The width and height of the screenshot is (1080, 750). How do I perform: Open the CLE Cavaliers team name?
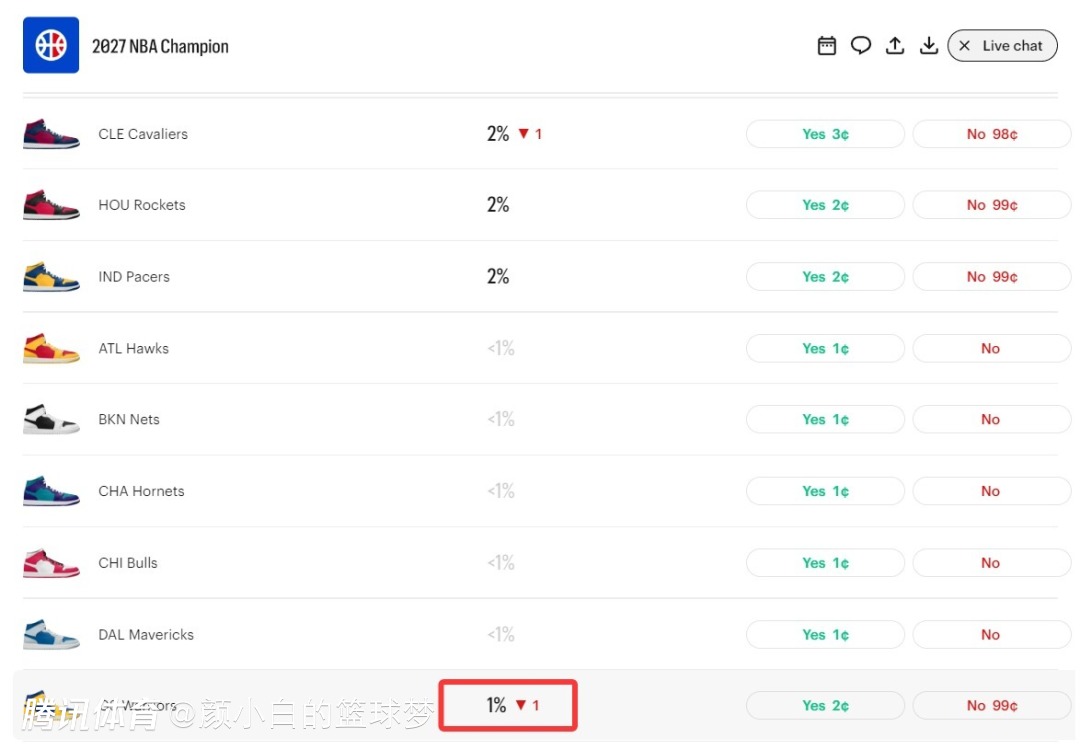tap(143, 134)
